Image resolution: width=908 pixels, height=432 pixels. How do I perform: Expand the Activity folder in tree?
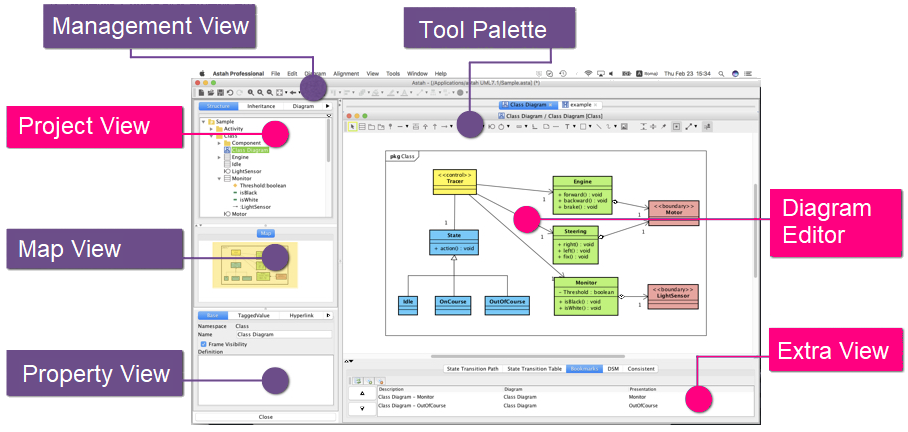211,129
